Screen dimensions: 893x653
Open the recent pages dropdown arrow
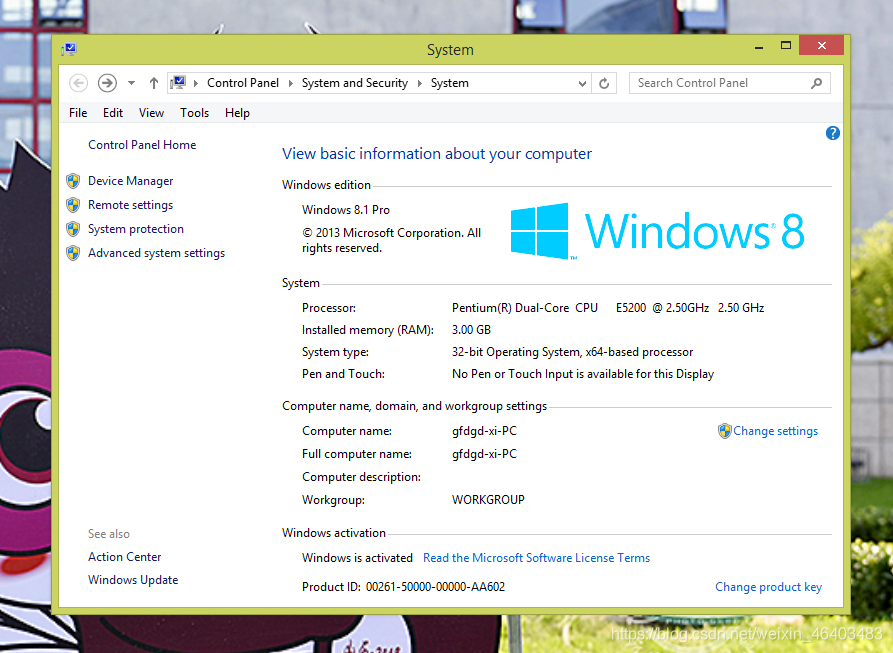130,83
